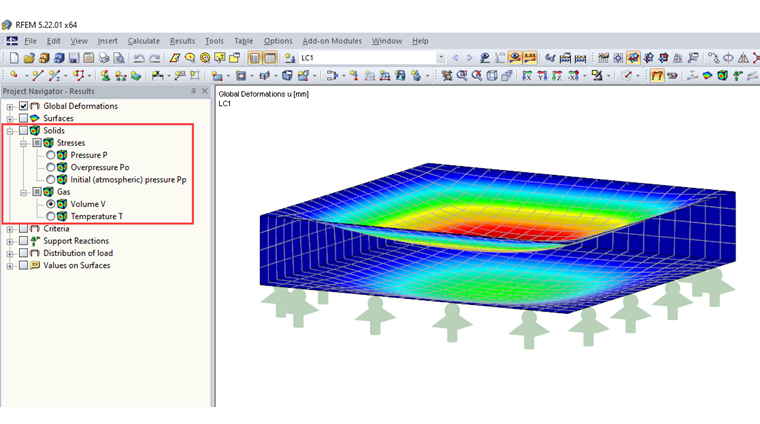Enable the Support Reactions checkbox
This screenshot has height=424, width=760.
(x=23, y=241)
